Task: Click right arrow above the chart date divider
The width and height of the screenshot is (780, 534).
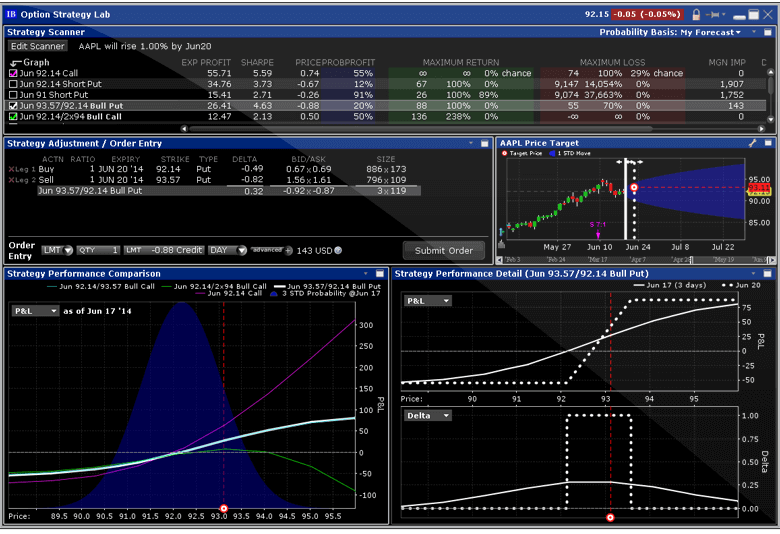Action: click(x=639, y=162)
